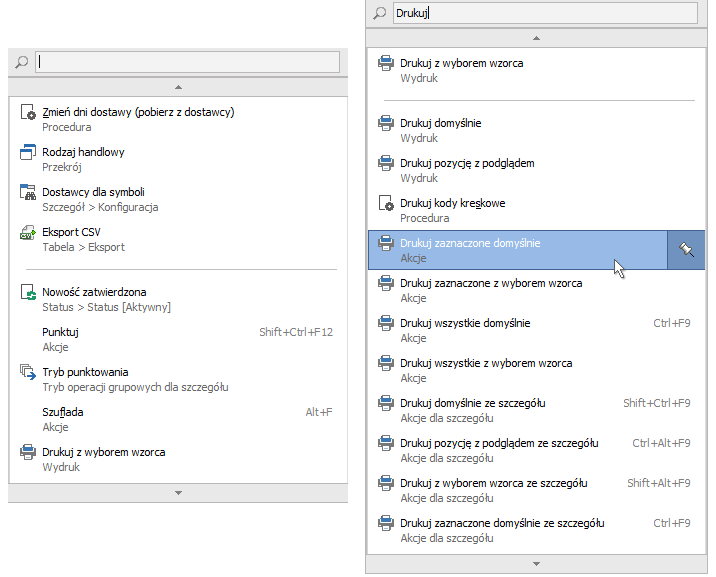Click the right list's bottom scroll arrow
Image resolution: width=716 pixels, height=577 pixels.
(535, 563)
